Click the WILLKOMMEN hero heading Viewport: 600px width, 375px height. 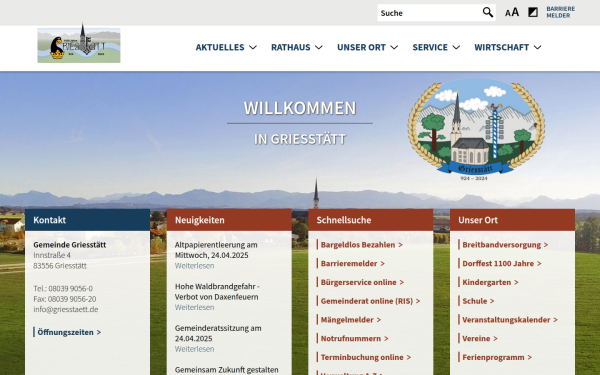(300, 108)
